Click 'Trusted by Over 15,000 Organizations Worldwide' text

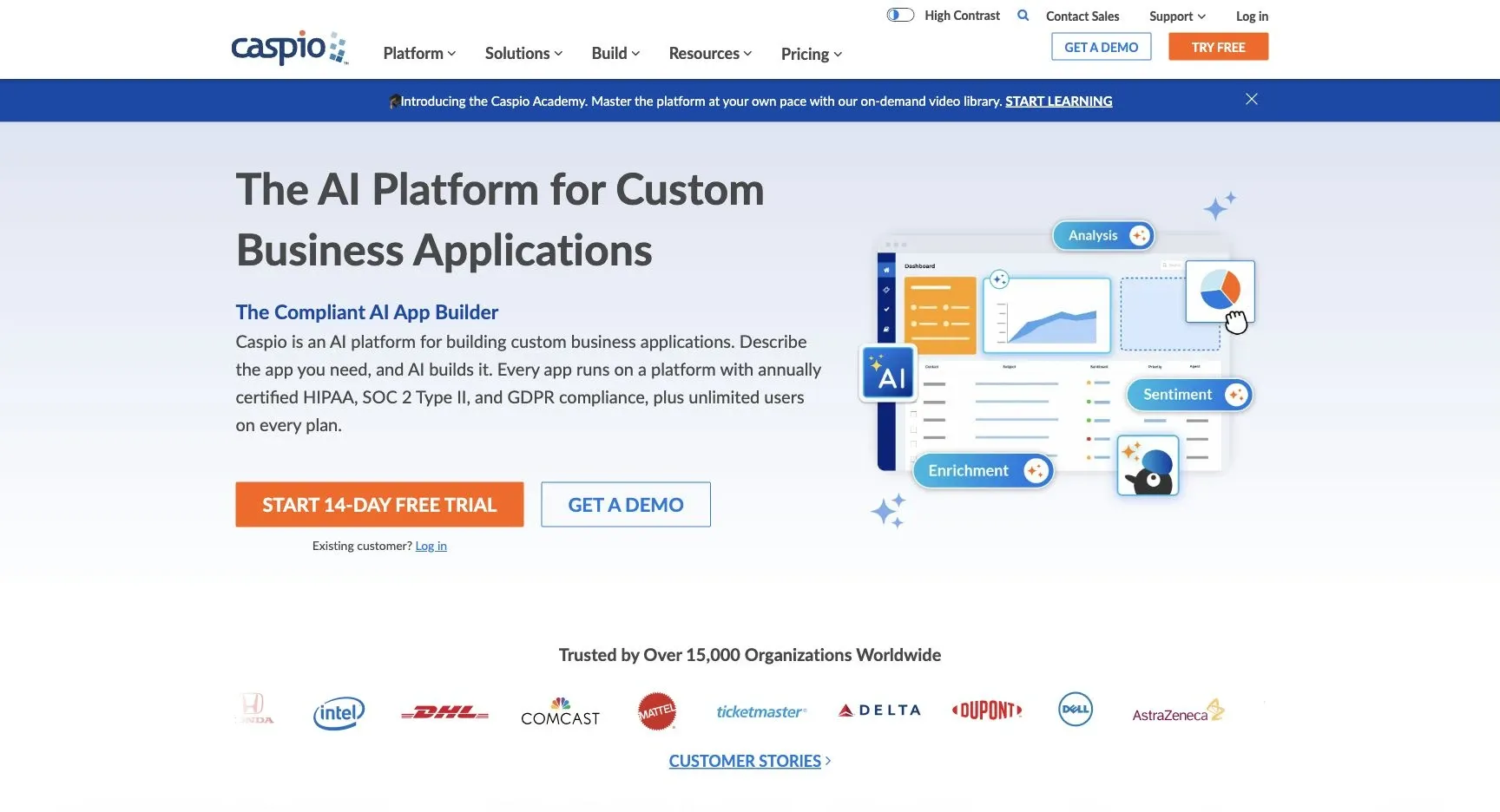pyautogui.click(x=750, y=655)
